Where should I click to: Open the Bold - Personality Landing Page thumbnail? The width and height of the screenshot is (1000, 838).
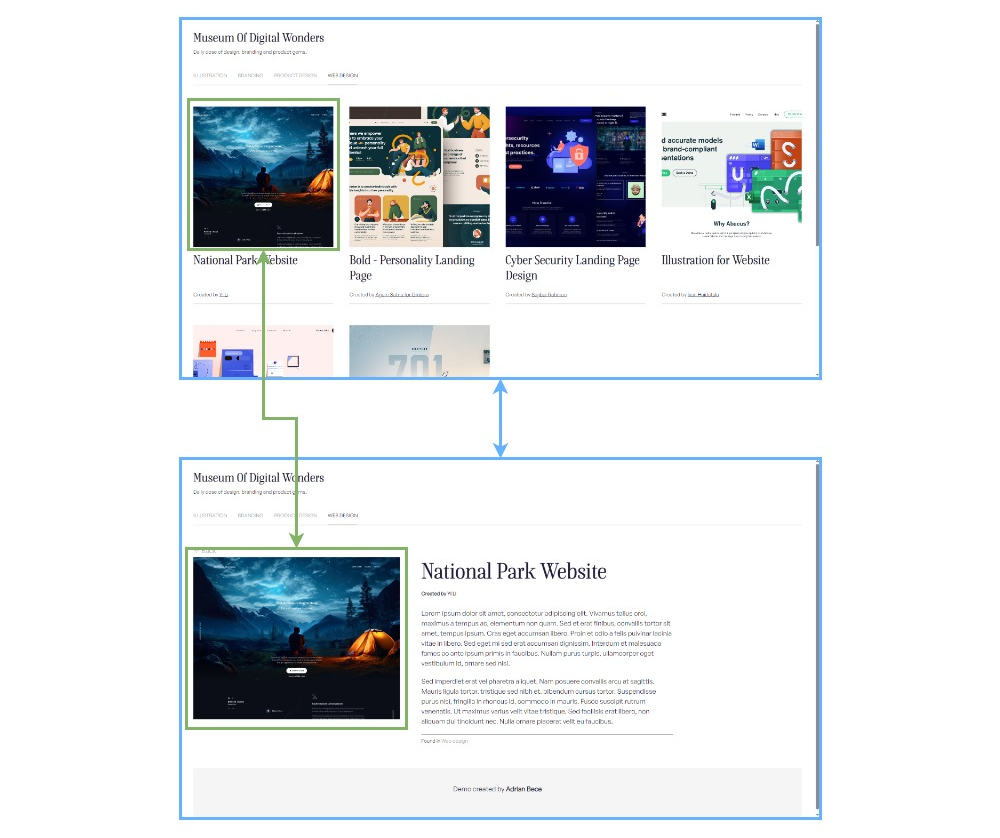point(419,177)
